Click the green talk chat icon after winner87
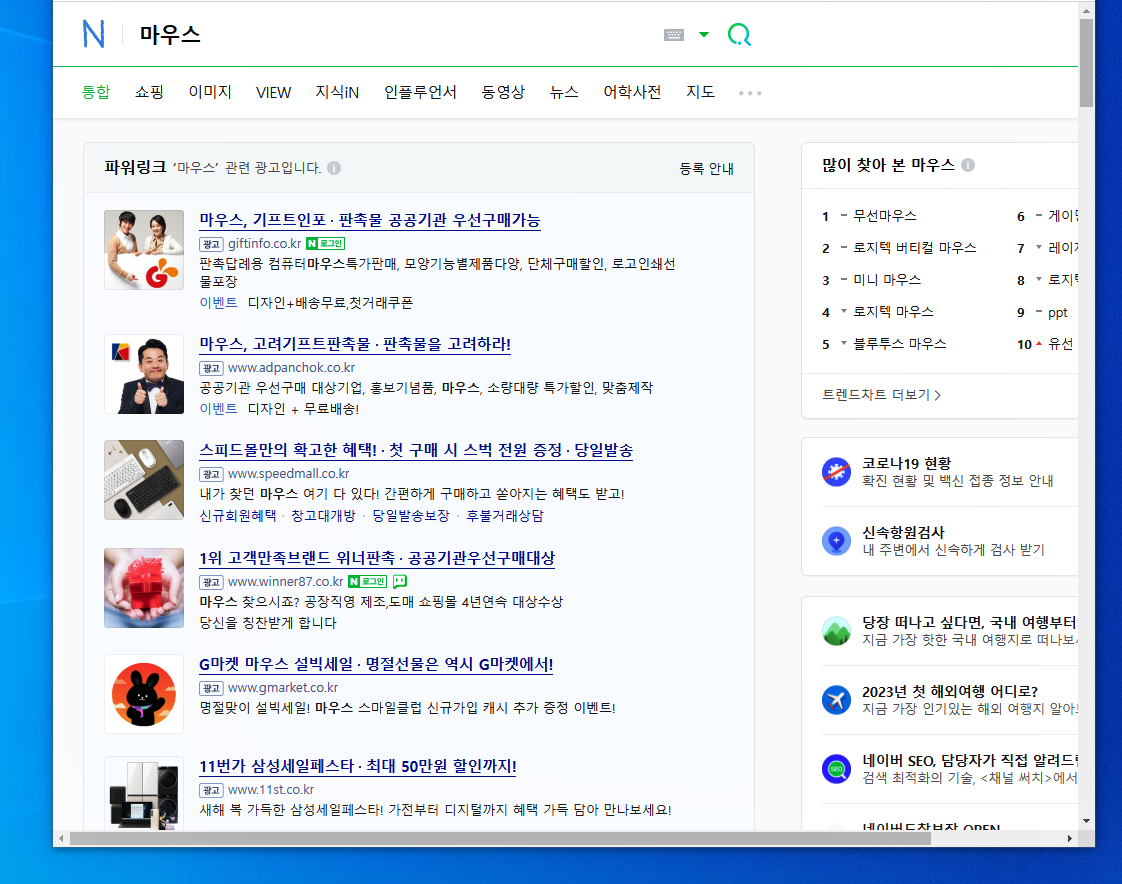The width and height of the screenshot is (1122, 884). (x=400, y=581)
